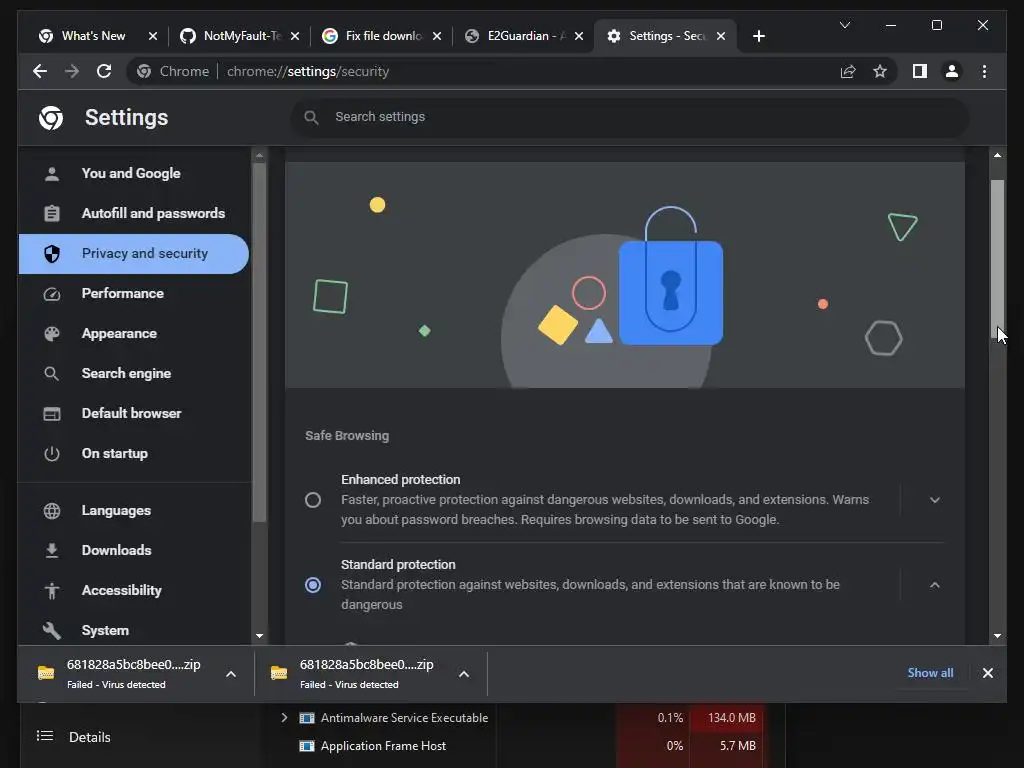Click the sidebar scroll up arrow
Viewport: 1024px width, 768px height.
point(259,155)
